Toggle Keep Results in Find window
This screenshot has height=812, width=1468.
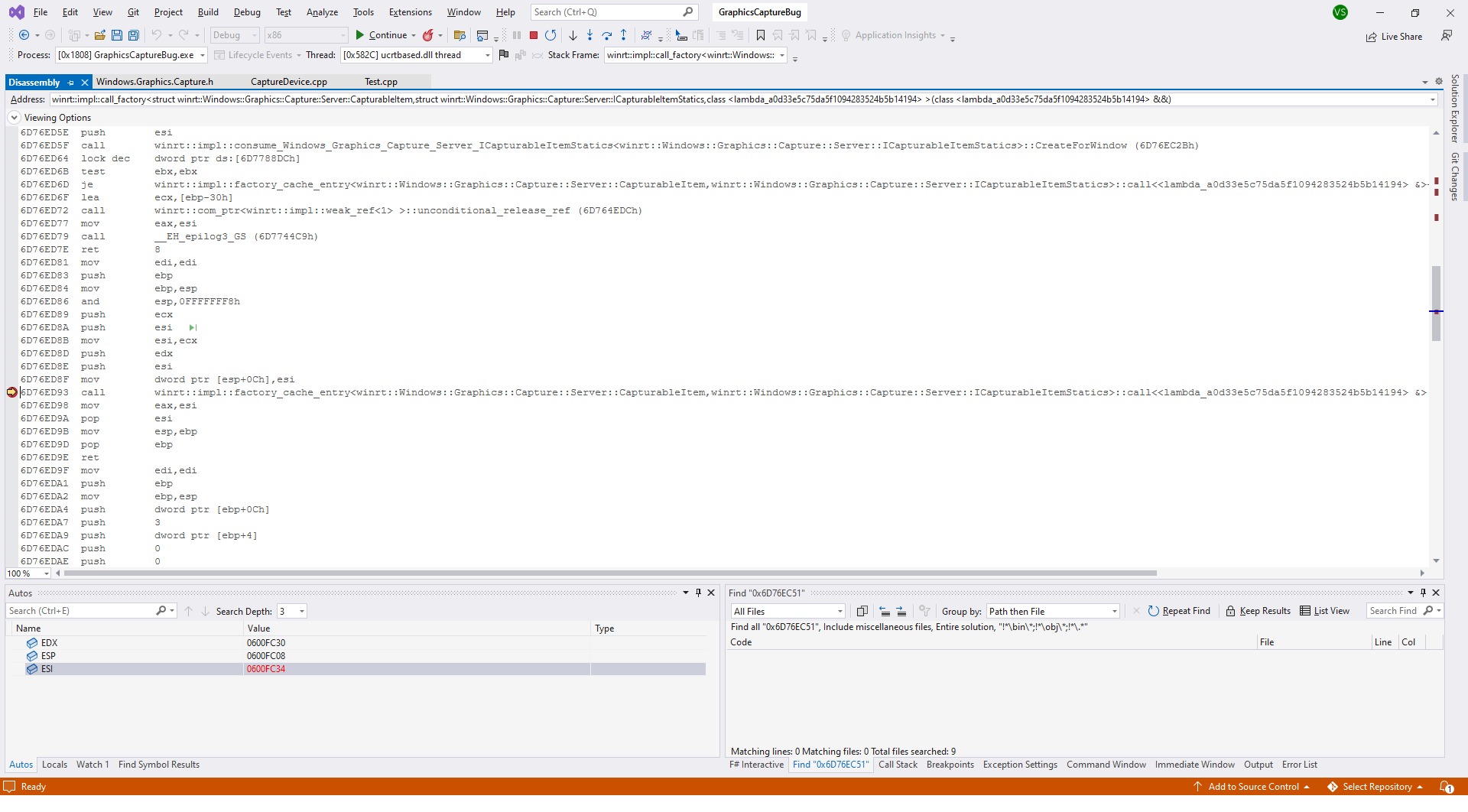point(1257,610)
